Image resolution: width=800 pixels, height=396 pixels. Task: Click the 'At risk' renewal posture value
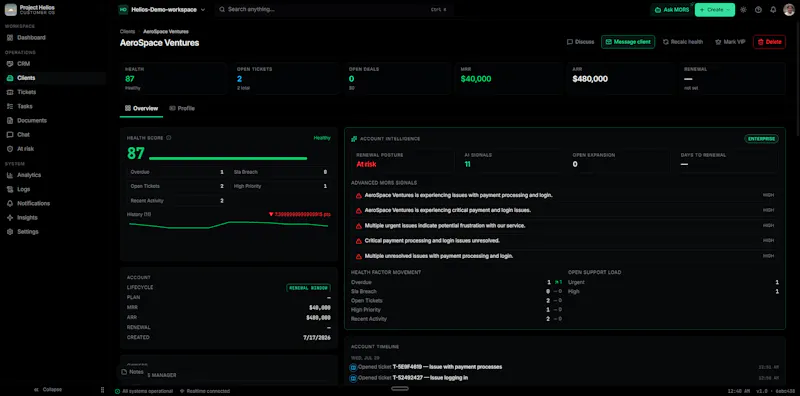[x=366, y=164]
